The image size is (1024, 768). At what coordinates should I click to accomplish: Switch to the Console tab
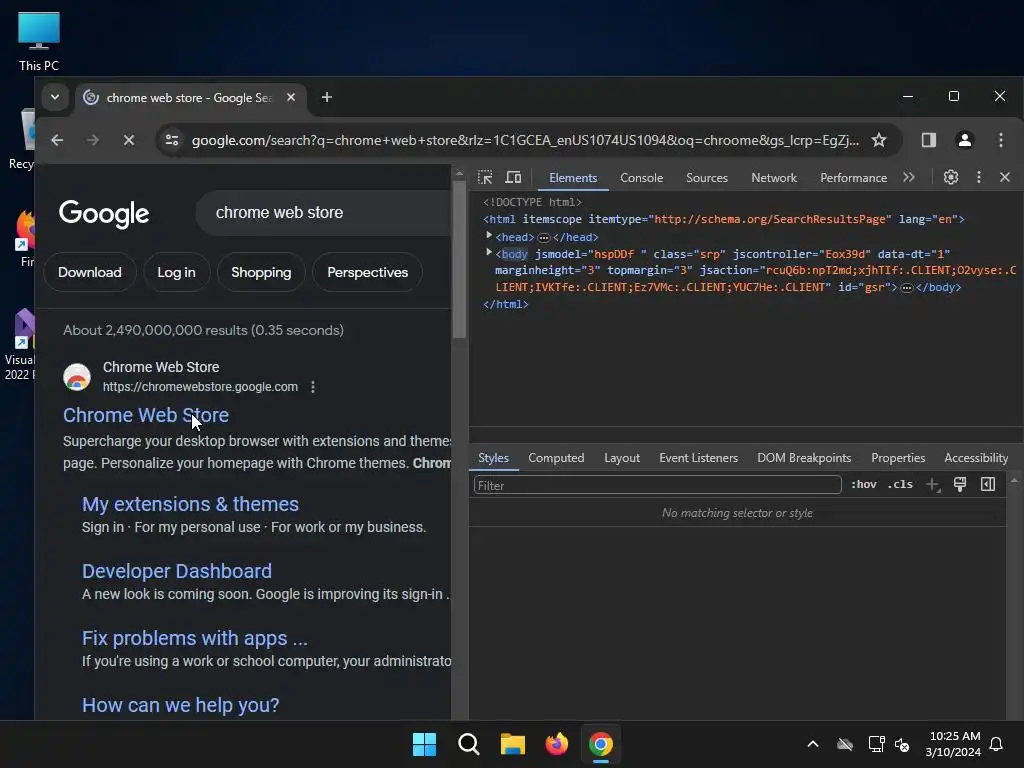tap(641, 178)
